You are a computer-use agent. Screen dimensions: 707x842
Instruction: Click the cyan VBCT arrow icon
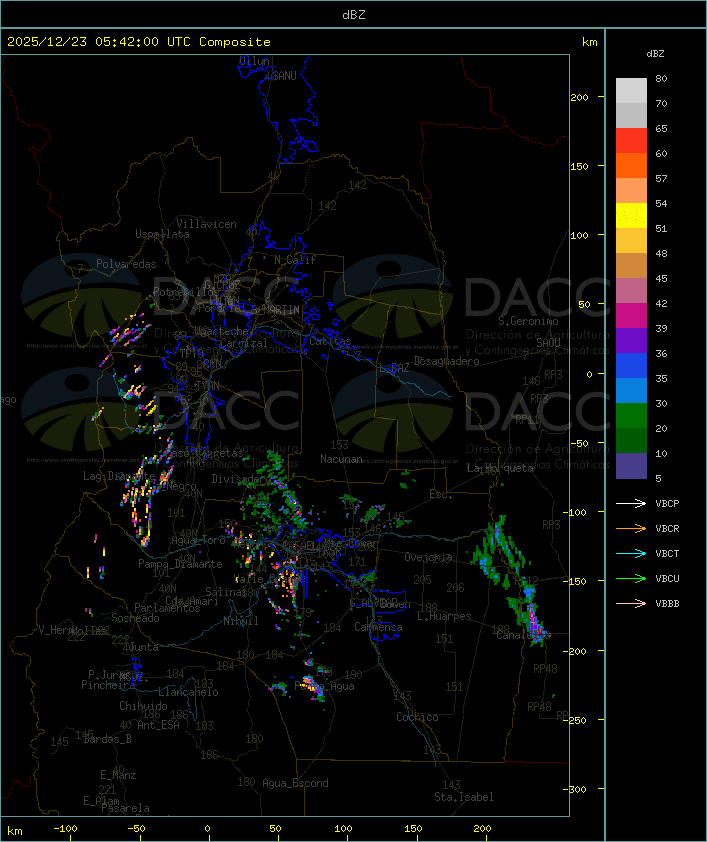[x=631, y=554]
